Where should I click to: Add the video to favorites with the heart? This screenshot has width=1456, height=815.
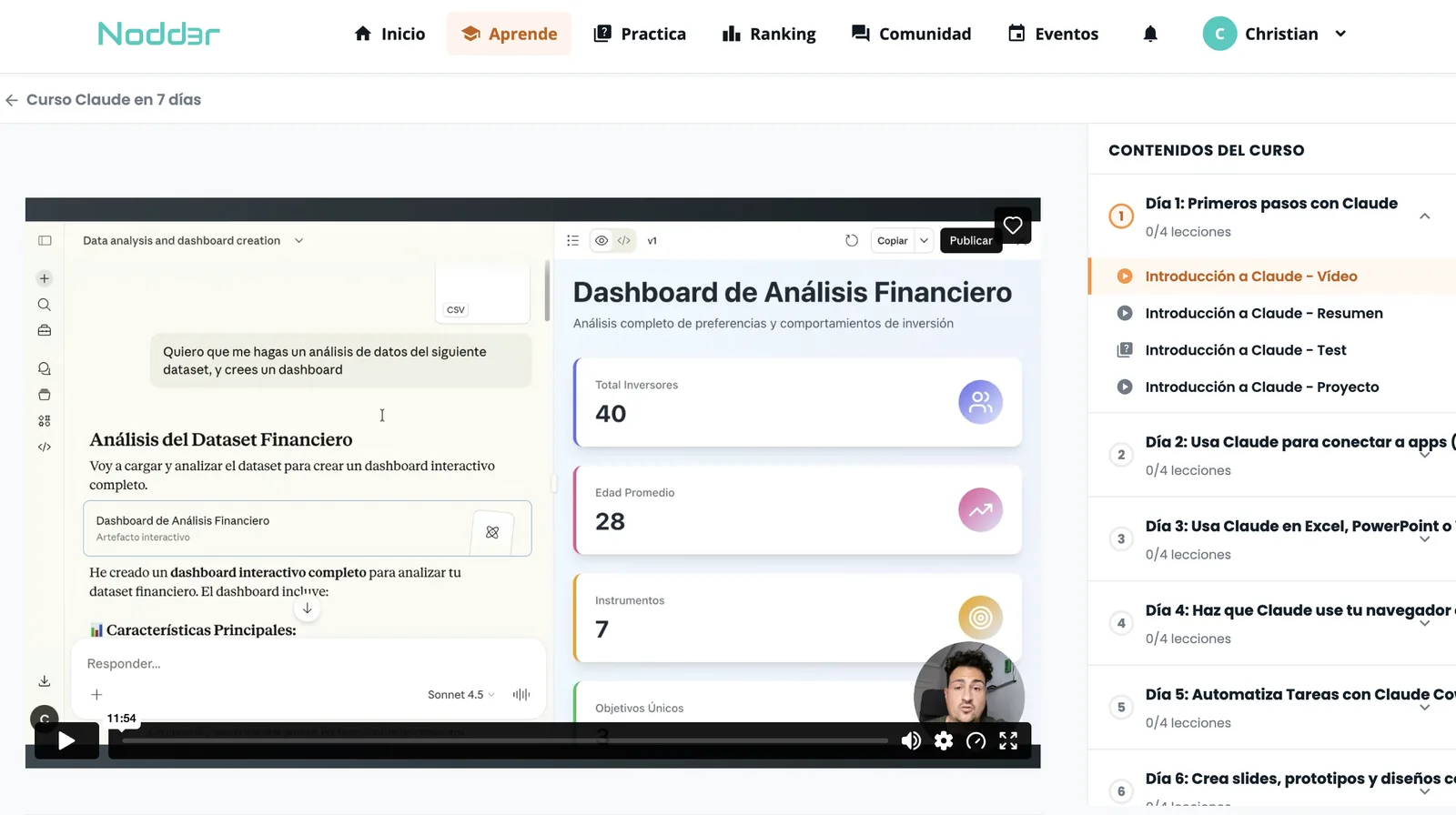pos(1013,225)
